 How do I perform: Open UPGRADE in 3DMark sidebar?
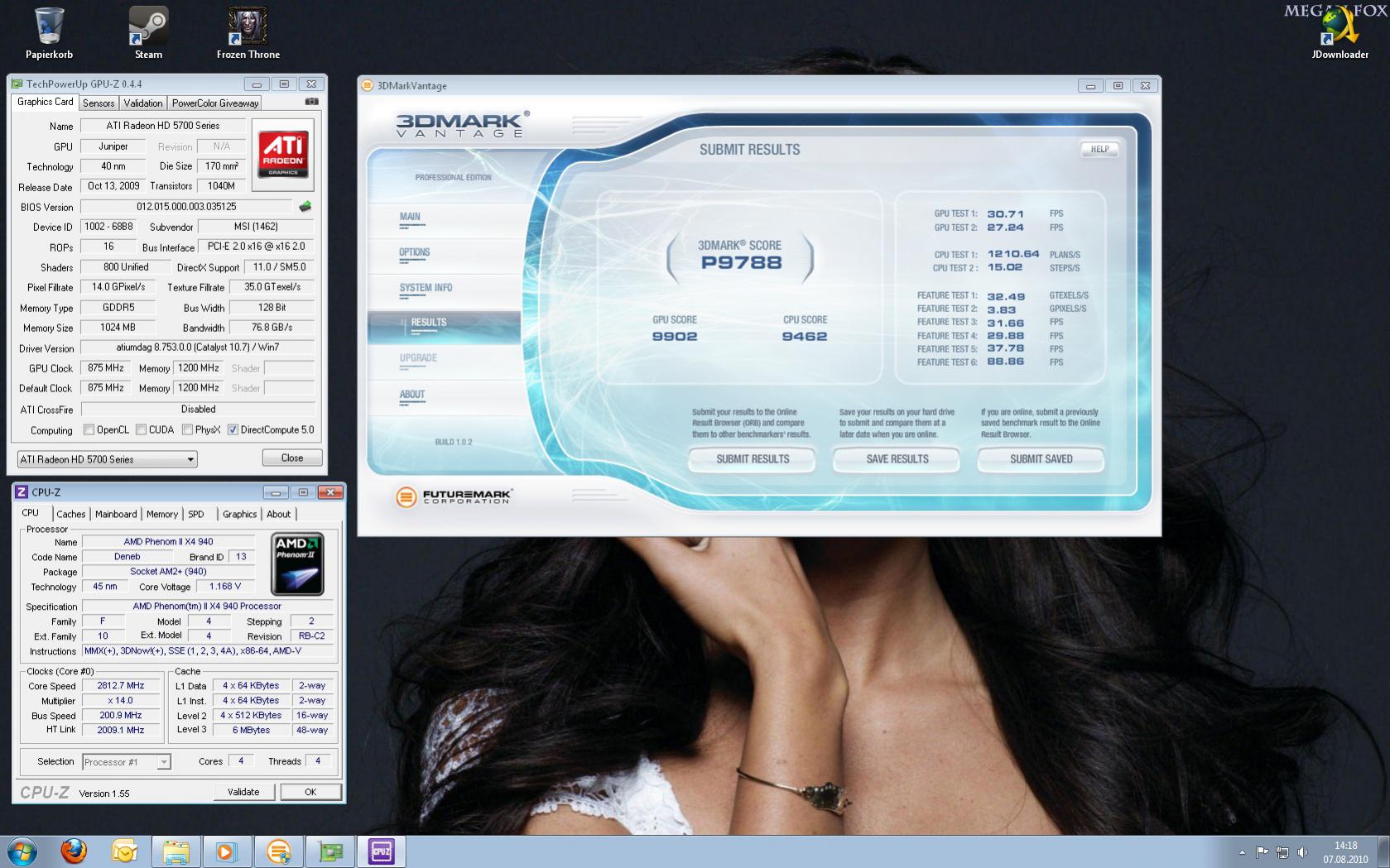point(418,358)
